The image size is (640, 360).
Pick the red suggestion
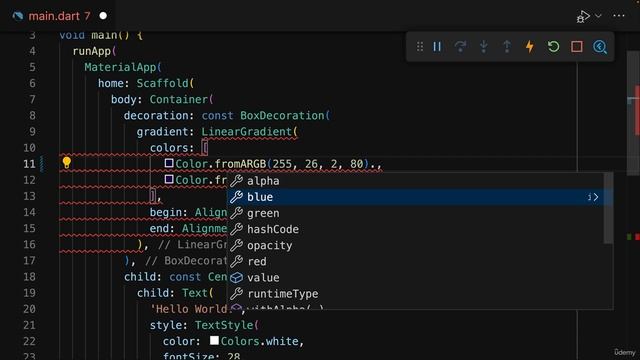click(x=416, y=261)
